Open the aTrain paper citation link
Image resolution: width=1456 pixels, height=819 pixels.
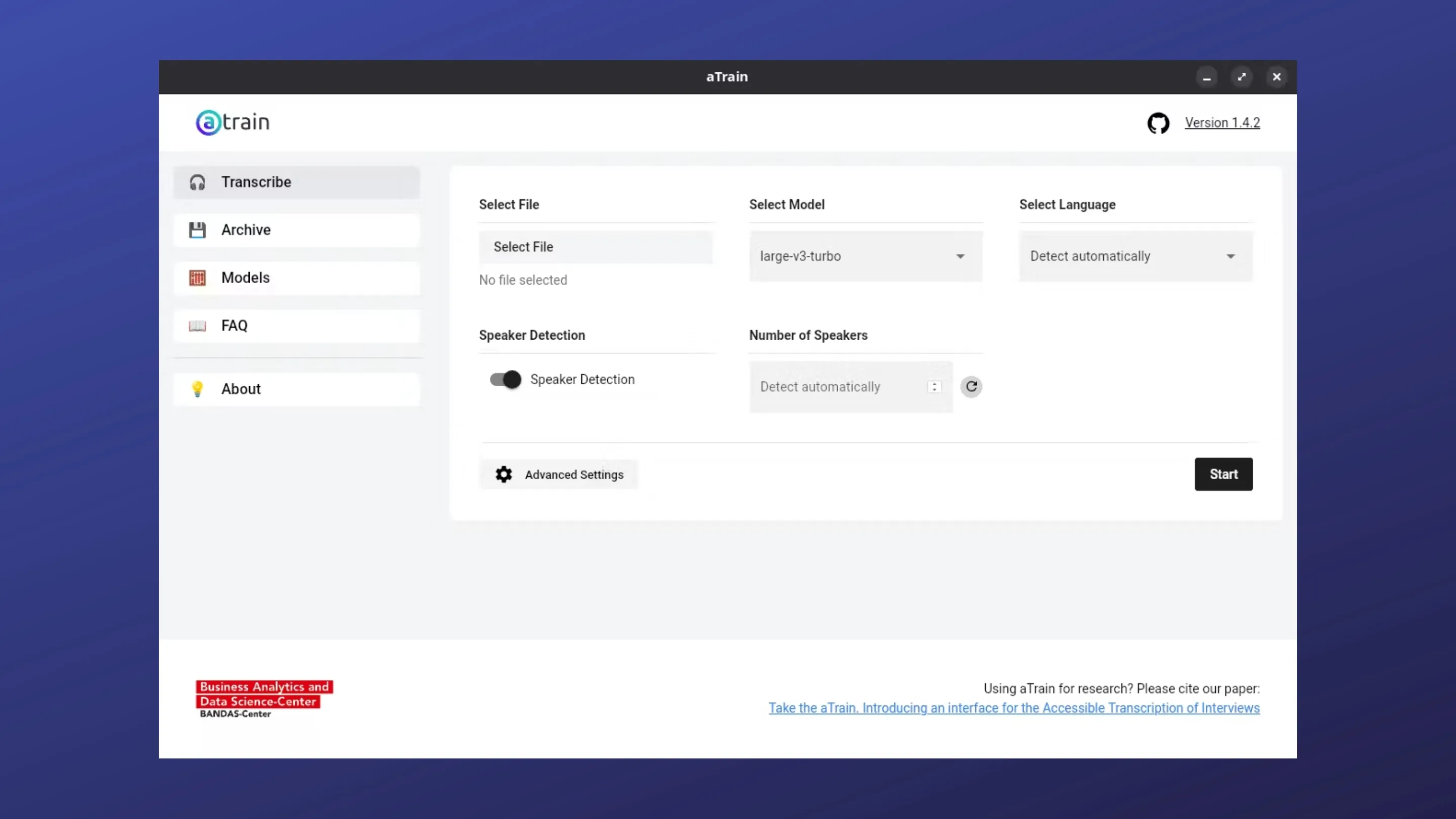1014,708
